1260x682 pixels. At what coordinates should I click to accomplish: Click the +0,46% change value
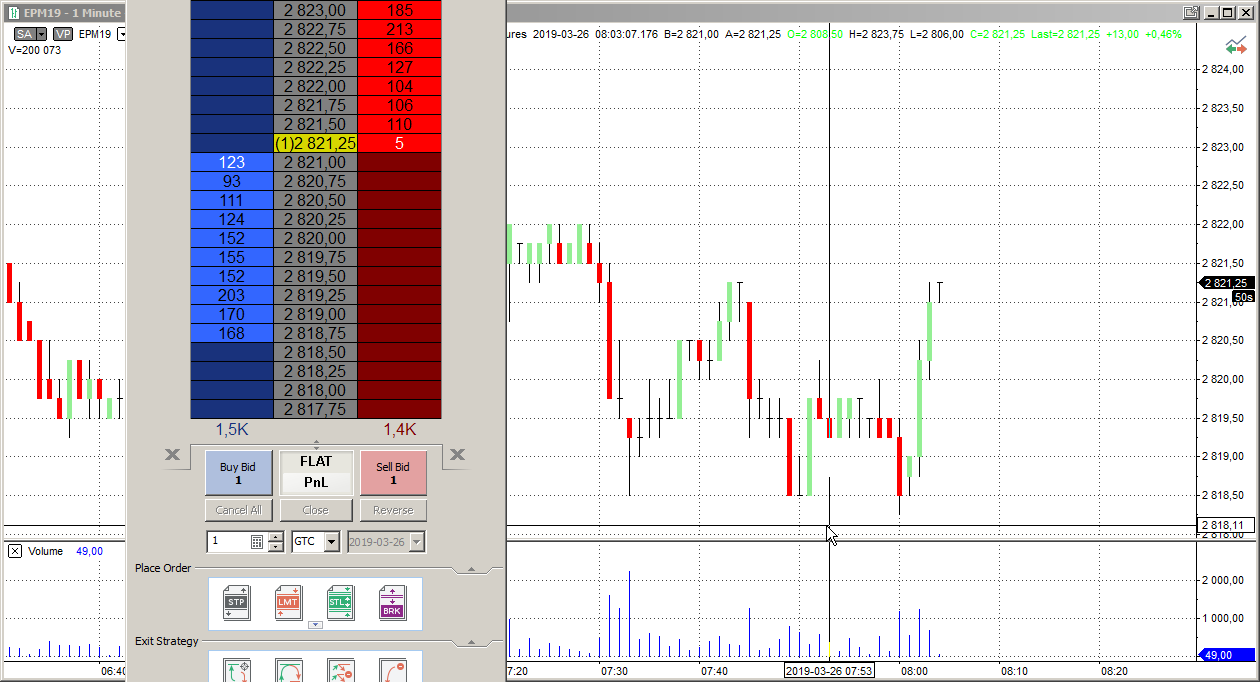[x=1164, y=34]
